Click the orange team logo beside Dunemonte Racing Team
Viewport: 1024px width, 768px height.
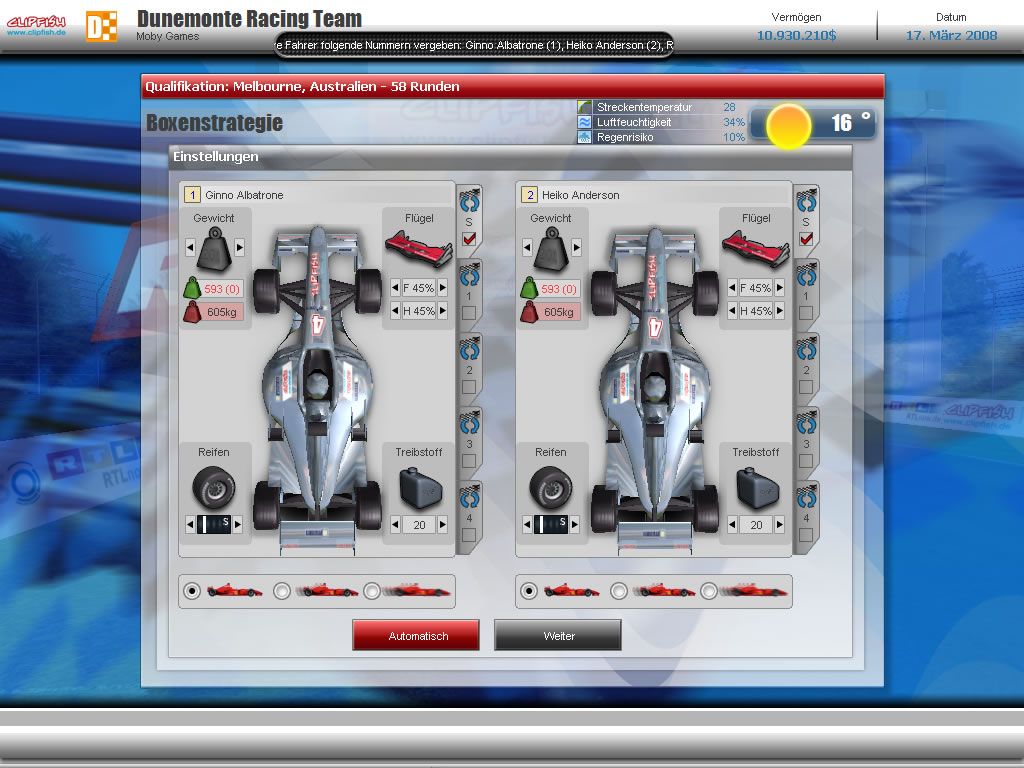[x=101, y=26]
